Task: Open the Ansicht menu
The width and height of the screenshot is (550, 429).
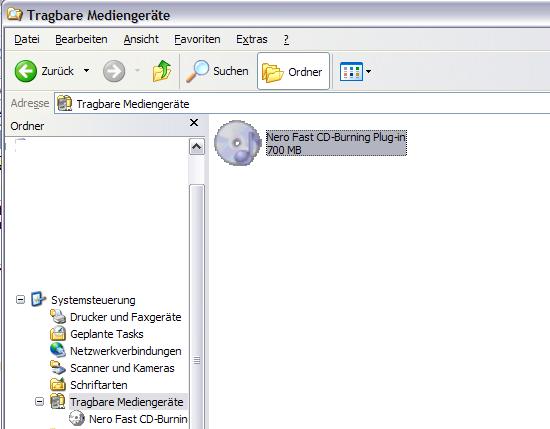Action: (x=141, y=39)
